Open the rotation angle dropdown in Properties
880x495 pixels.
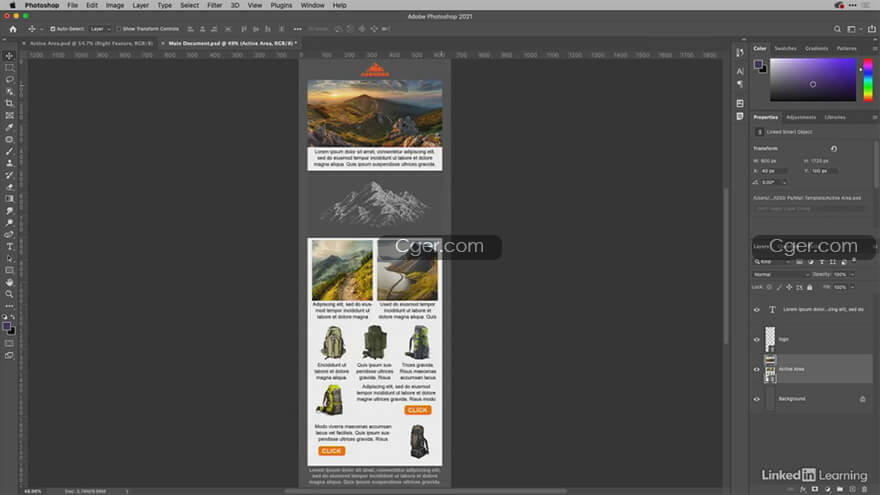784,182
